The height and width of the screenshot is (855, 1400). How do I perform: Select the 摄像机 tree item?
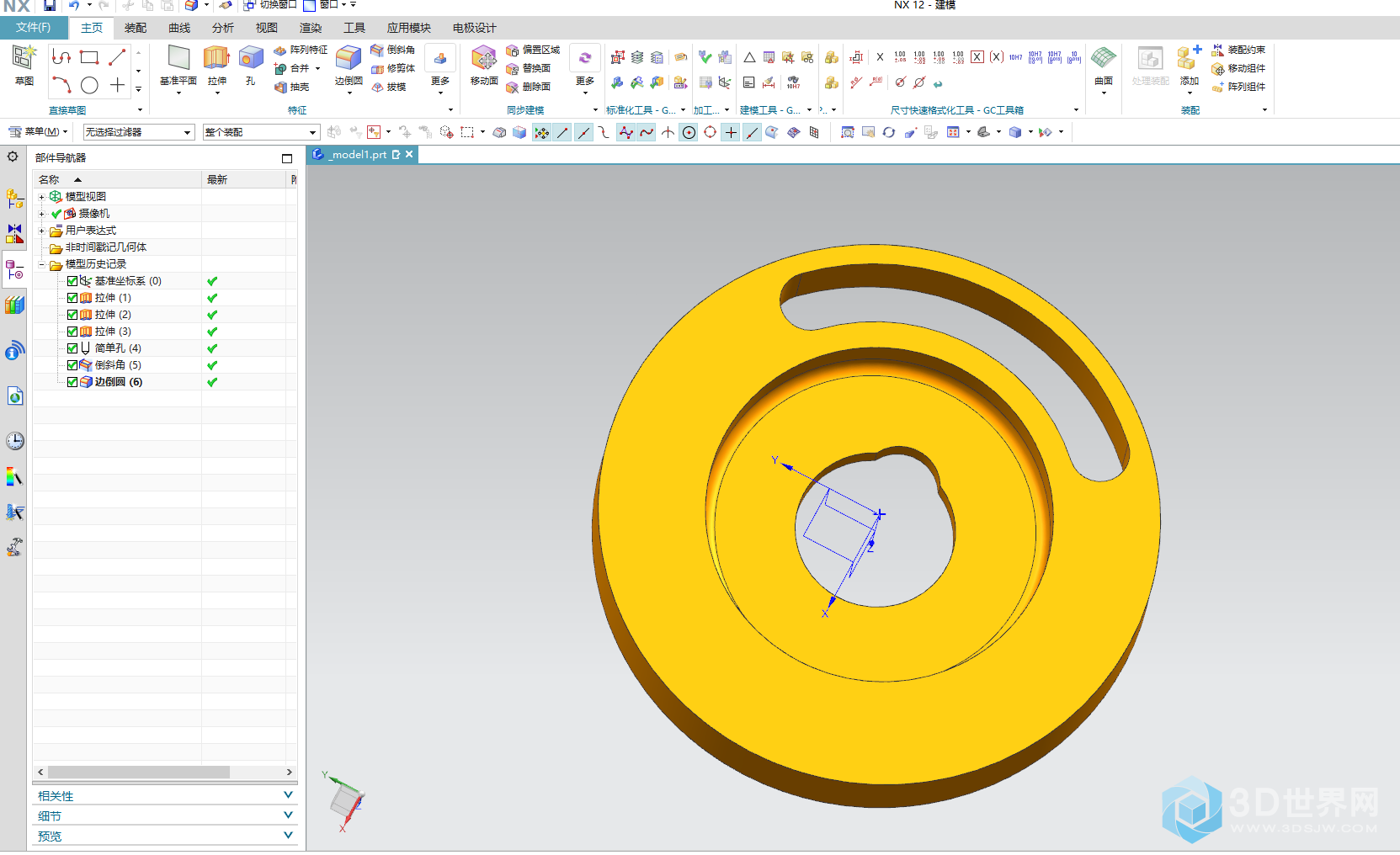coord(93,214)
